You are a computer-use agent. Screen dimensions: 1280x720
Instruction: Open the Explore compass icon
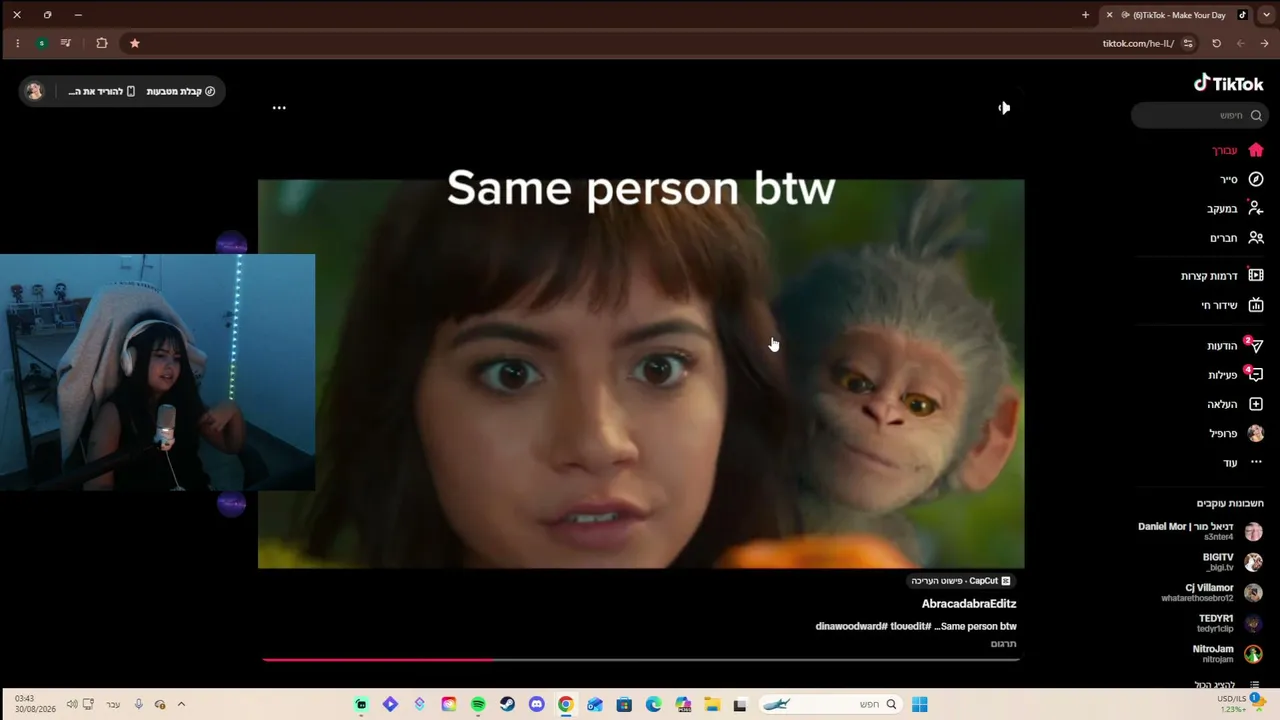(1256, 179)
